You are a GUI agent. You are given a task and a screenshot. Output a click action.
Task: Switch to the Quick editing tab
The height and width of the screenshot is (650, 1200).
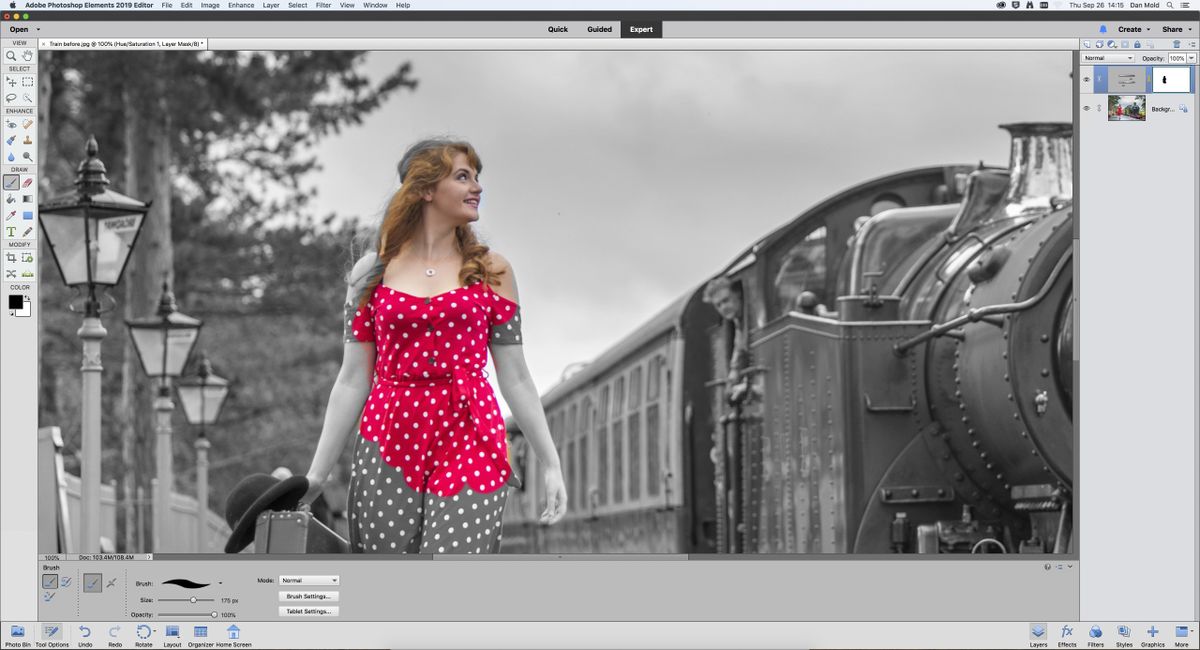pos(556,29)
